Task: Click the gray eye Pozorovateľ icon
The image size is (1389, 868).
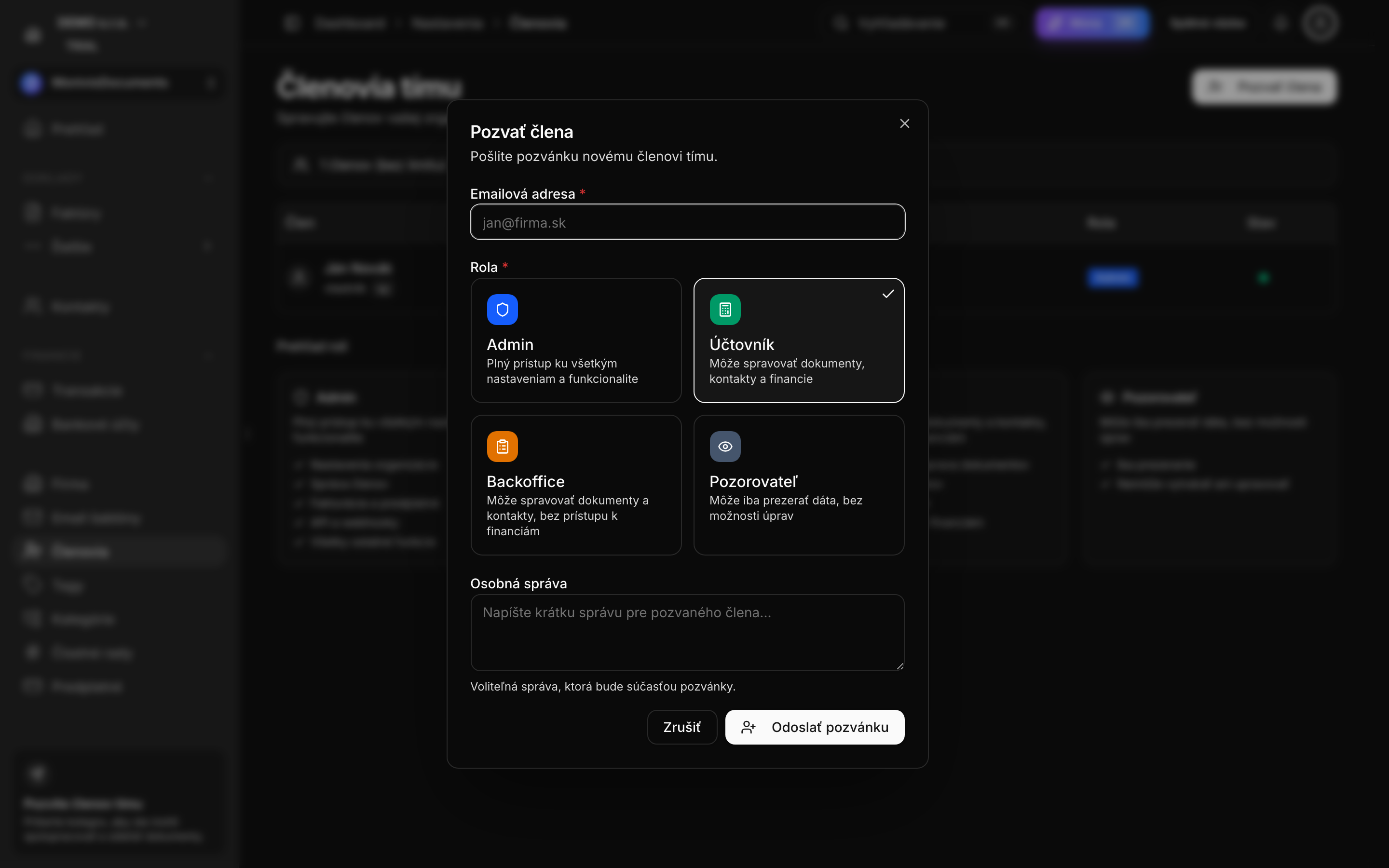Action: 725,447
